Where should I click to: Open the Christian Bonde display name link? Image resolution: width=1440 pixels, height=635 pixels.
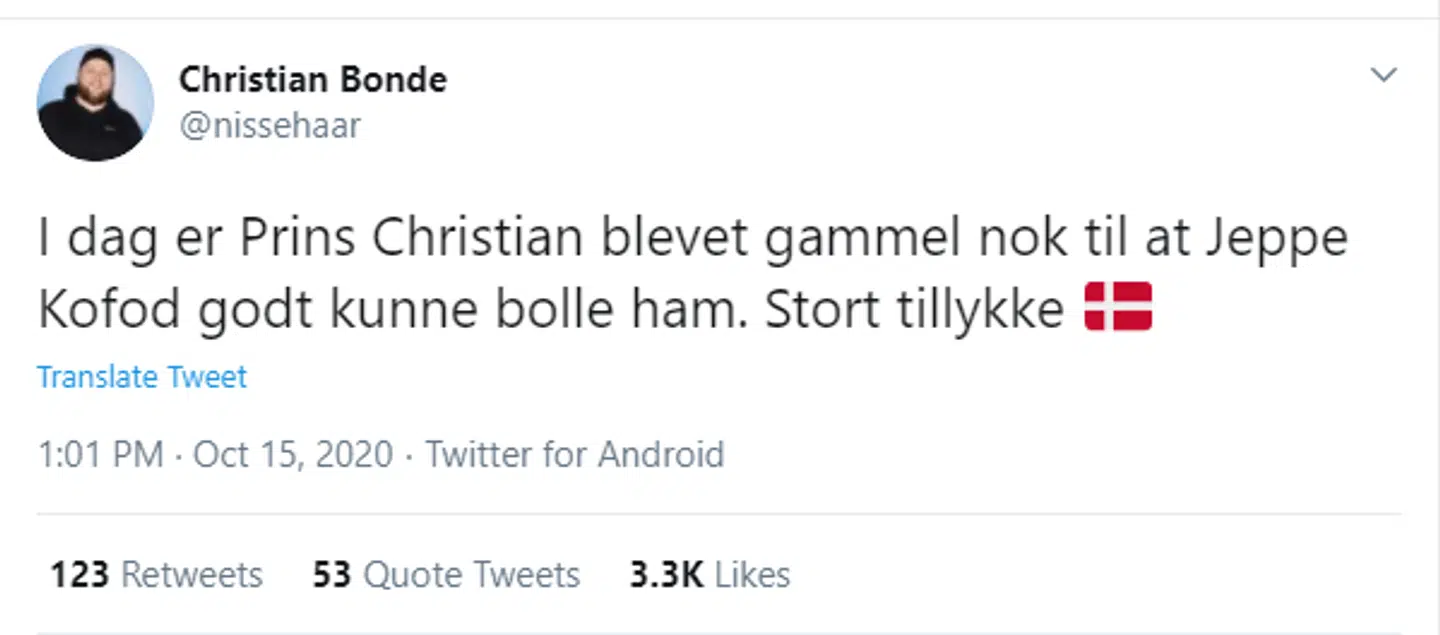click(x=312, y=80)
